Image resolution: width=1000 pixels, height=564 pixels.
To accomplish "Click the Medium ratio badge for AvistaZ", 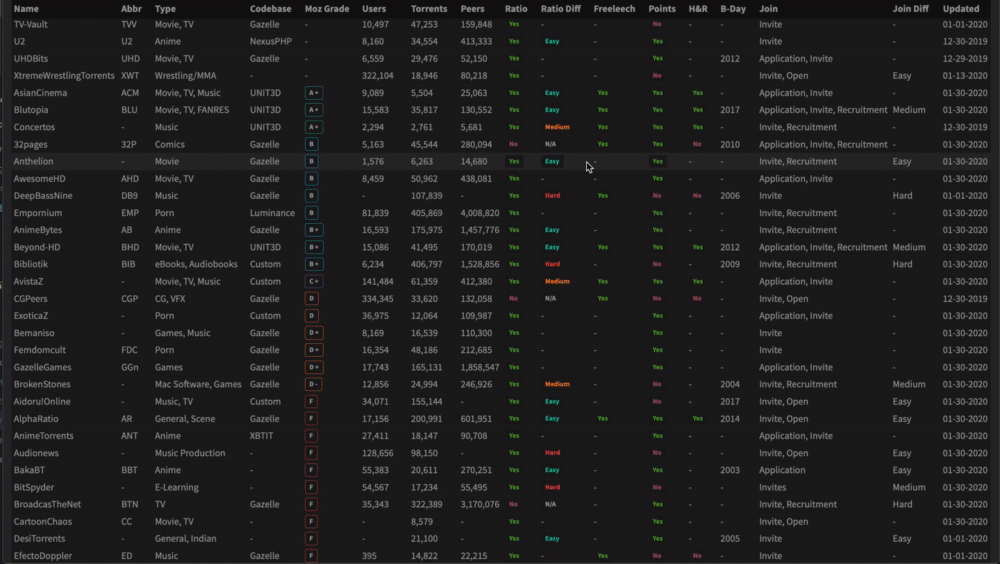I will [x=557, y=281].
